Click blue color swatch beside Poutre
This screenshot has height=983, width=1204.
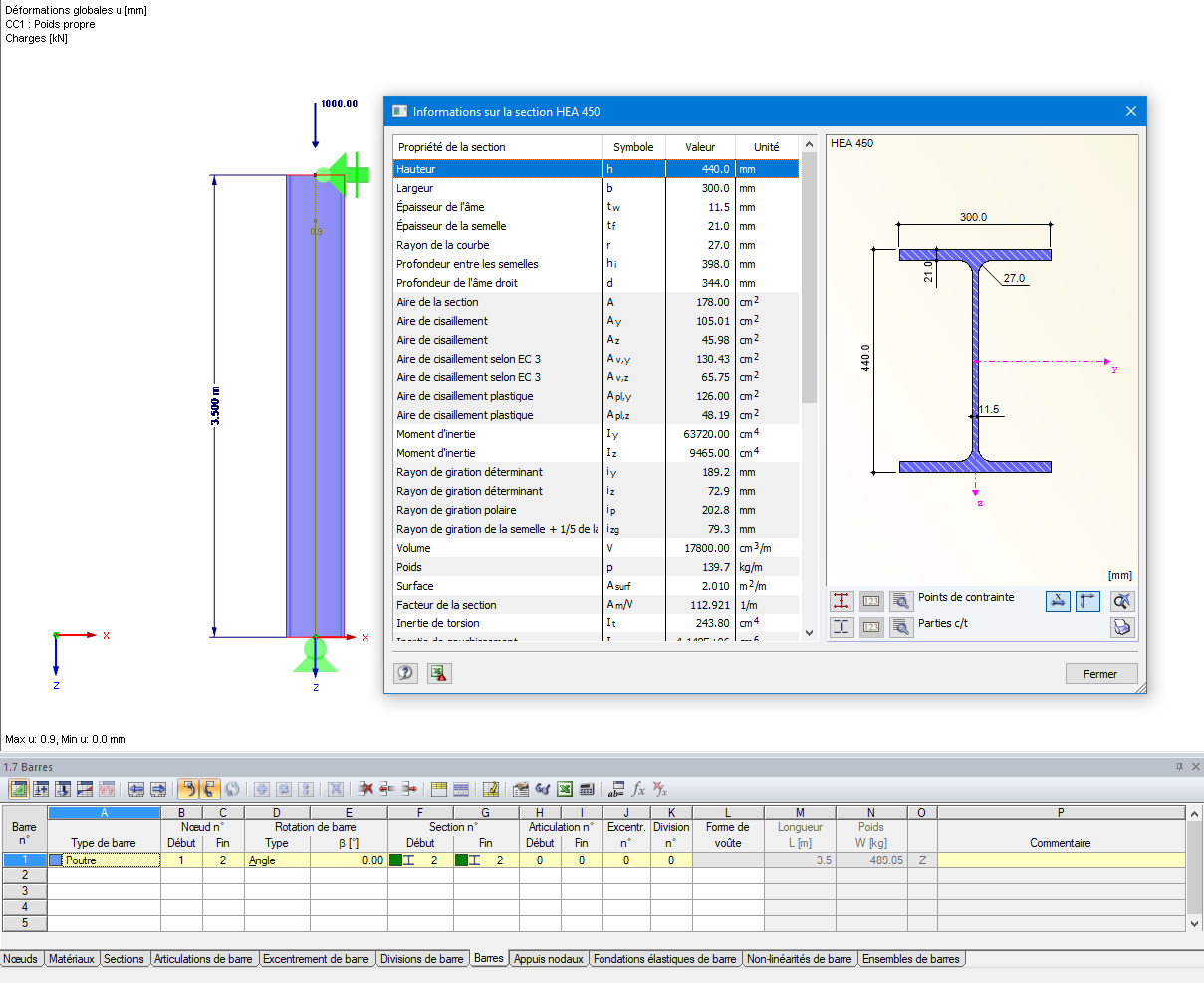point(56,860)
